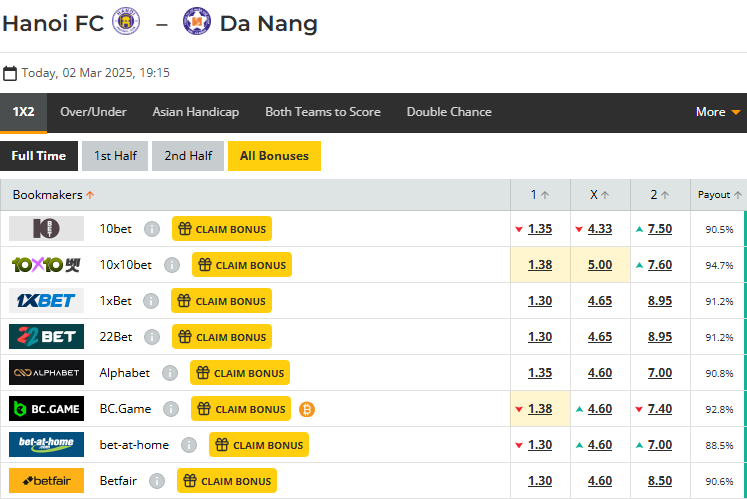
Task: Select the 1st Half period toggle
Action: tap(115, 156)
